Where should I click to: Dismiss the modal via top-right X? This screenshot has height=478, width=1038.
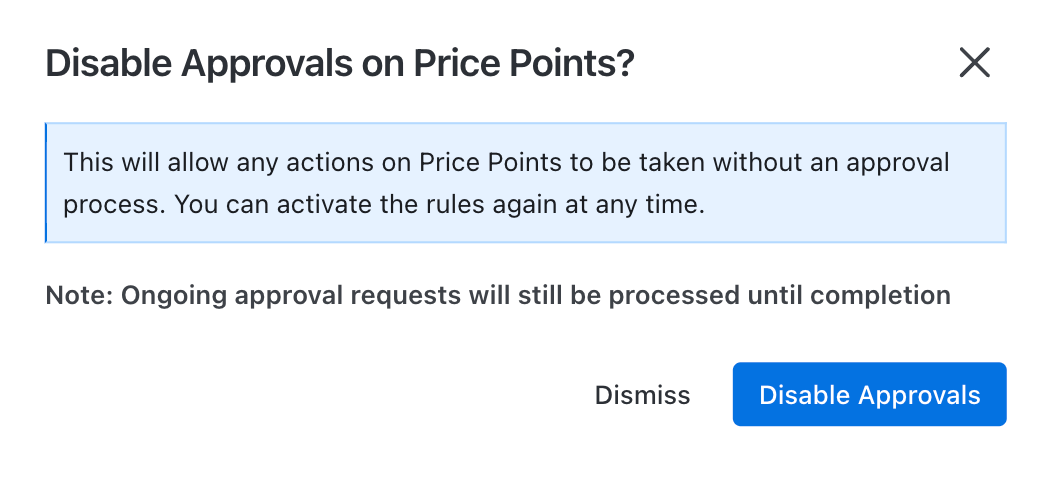click(x=974, y=63)
